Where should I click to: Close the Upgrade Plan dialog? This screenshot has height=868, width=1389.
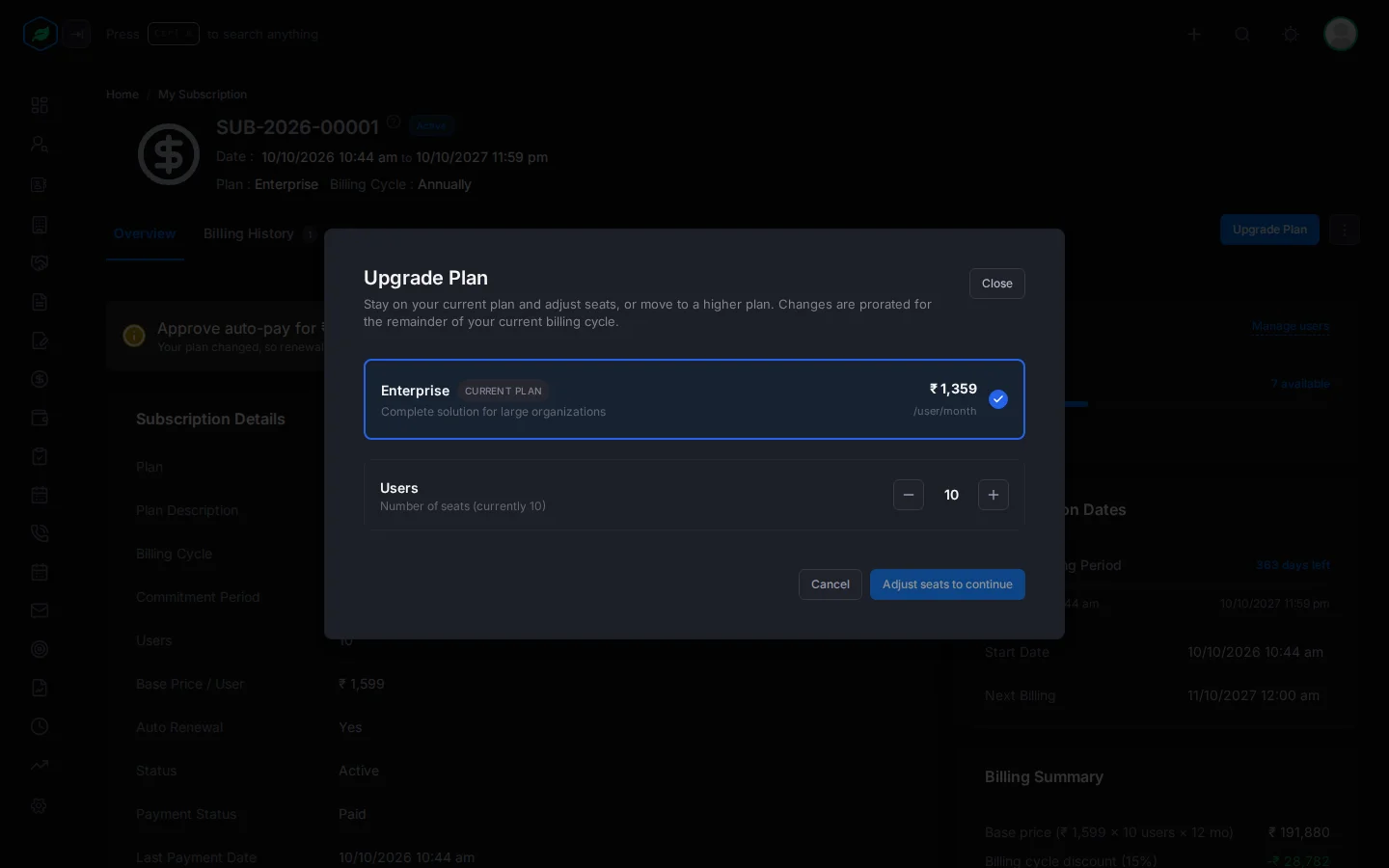(997, 284)
